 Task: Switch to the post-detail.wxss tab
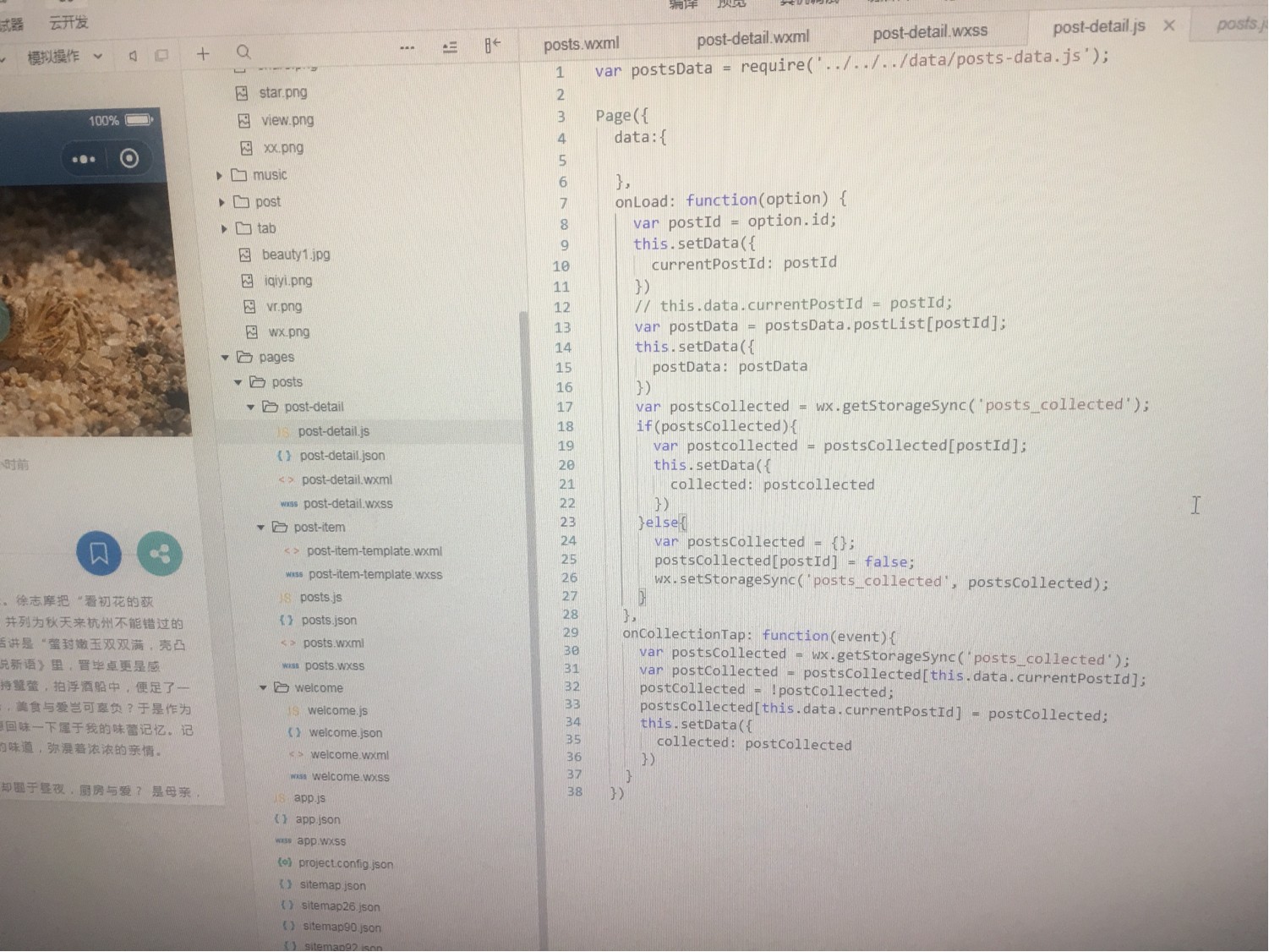point(930,32)
